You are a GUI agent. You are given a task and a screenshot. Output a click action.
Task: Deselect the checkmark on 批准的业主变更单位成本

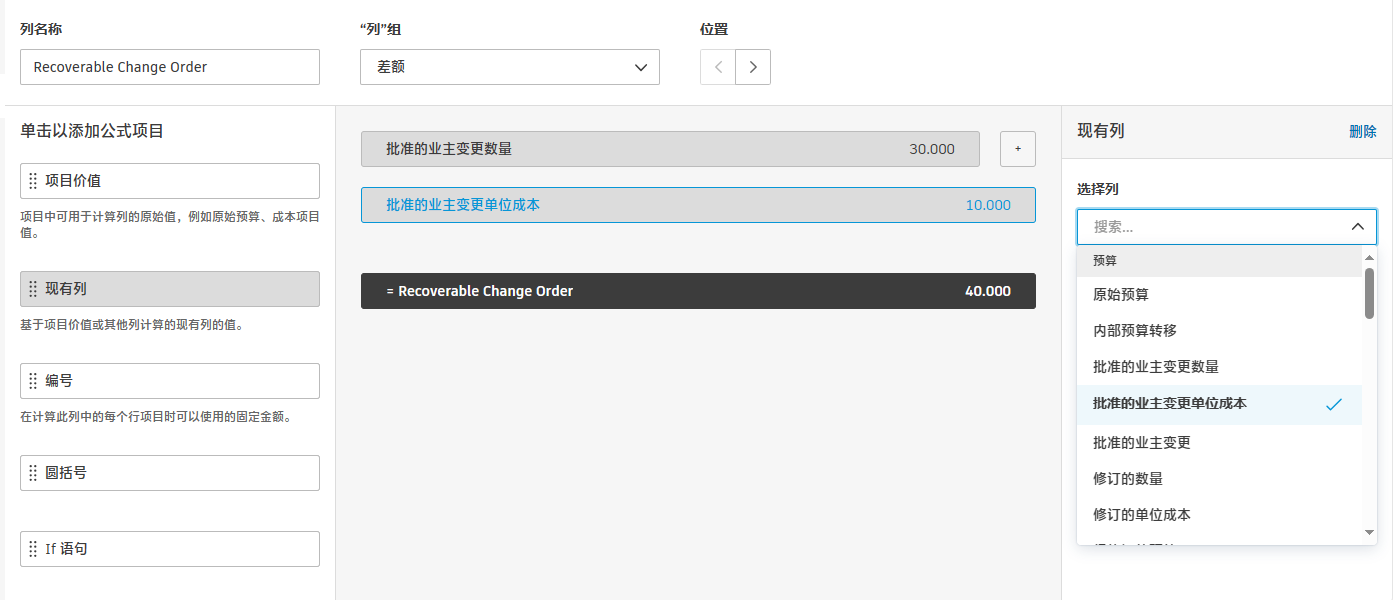(x=1334, y=405)
